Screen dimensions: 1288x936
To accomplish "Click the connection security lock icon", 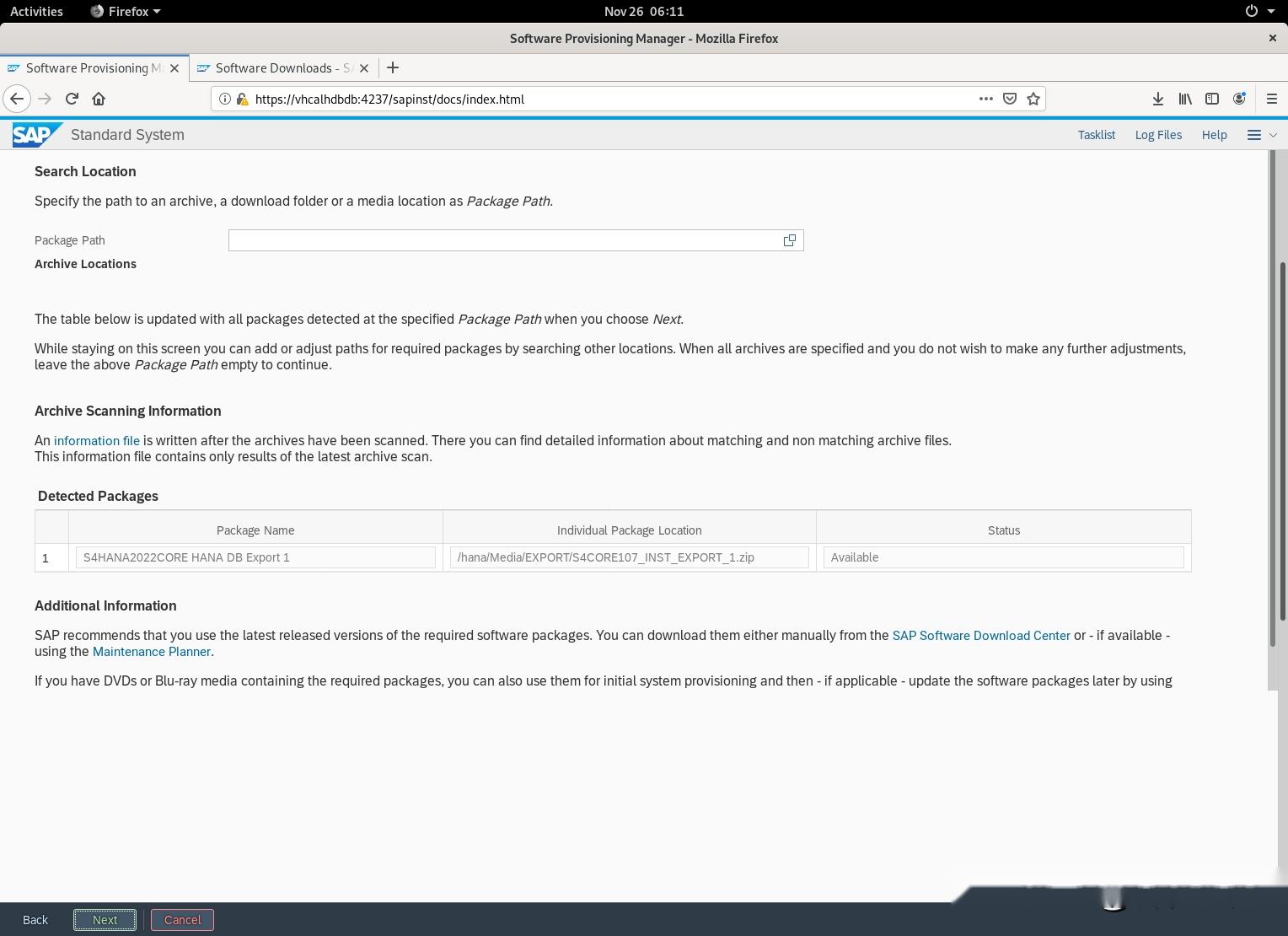I will tap(242, 99).
